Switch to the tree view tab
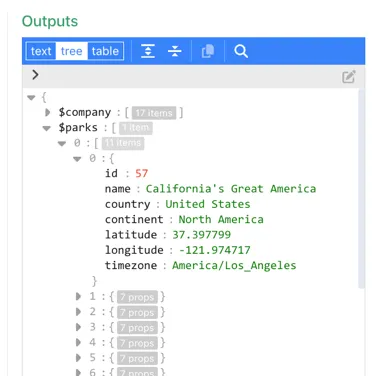Image resolution: width=377 pixels, height=376 pixels. pyautogui.click(x=72, y=51)
